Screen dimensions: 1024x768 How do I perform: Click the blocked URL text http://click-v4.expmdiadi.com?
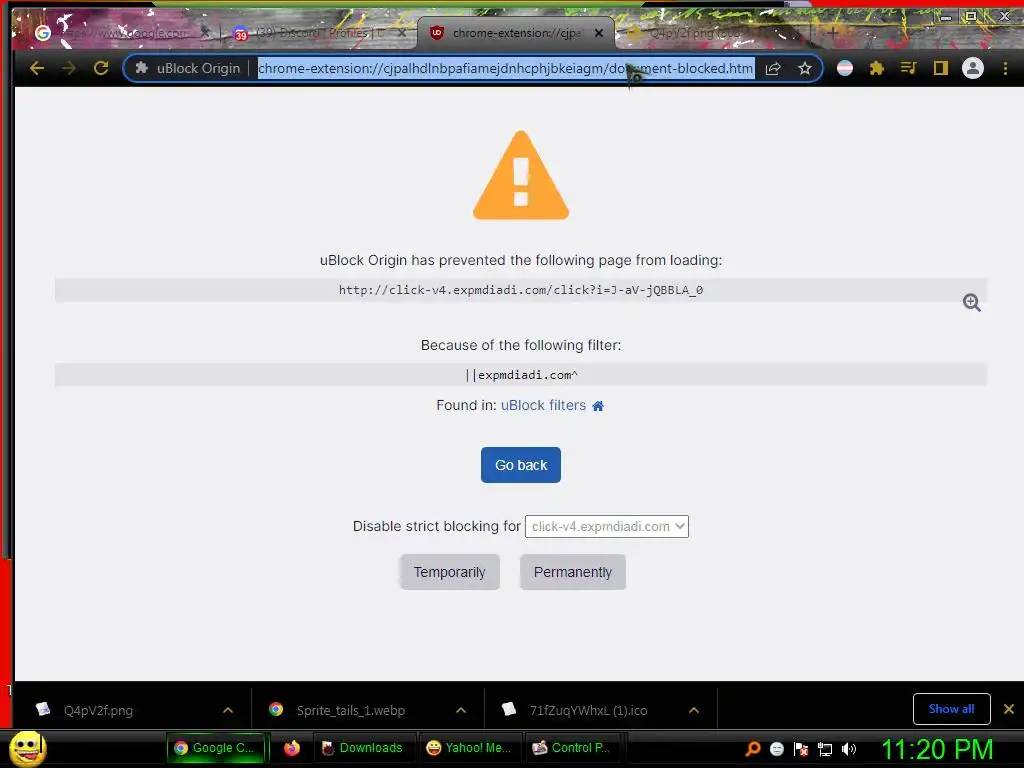tap(520, 290)
